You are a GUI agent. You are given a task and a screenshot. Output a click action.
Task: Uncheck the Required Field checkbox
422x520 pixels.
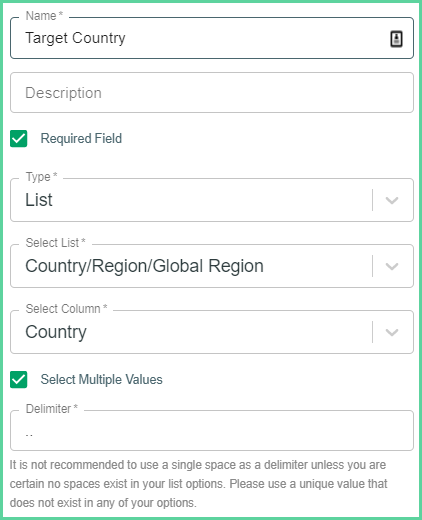[19, 138]
